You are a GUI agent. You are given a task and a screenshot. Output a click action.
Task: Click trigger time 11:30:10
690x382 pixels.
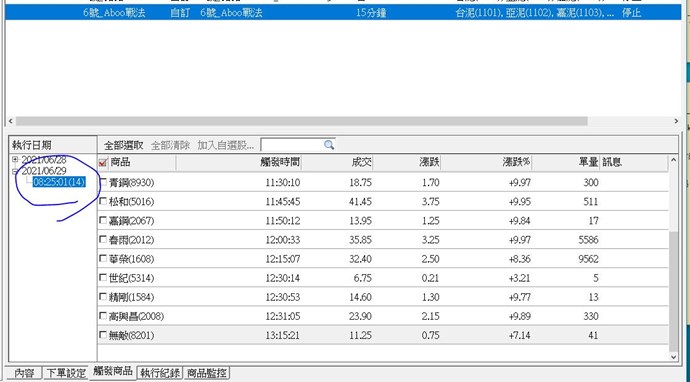pyautogui.click(x=283, y=182)
